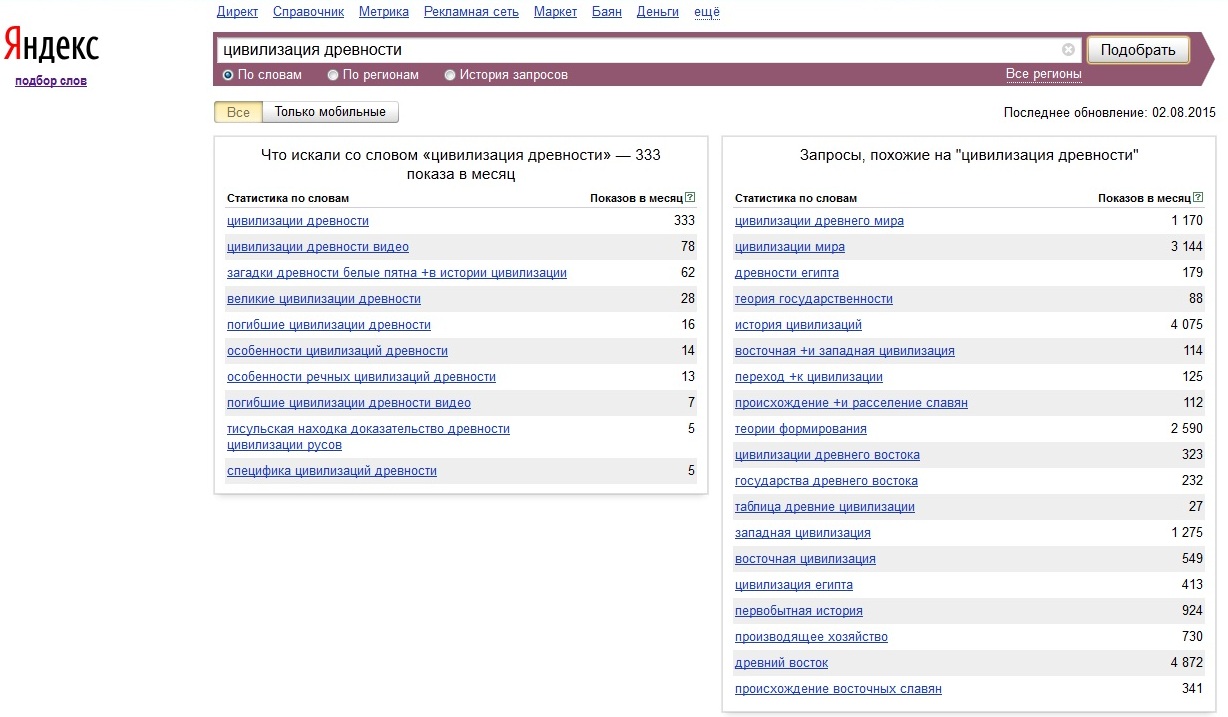The height and width of the screenshot is (717, 1228).
Task: Select the История запросов radio button
Action: pos(450,75)
